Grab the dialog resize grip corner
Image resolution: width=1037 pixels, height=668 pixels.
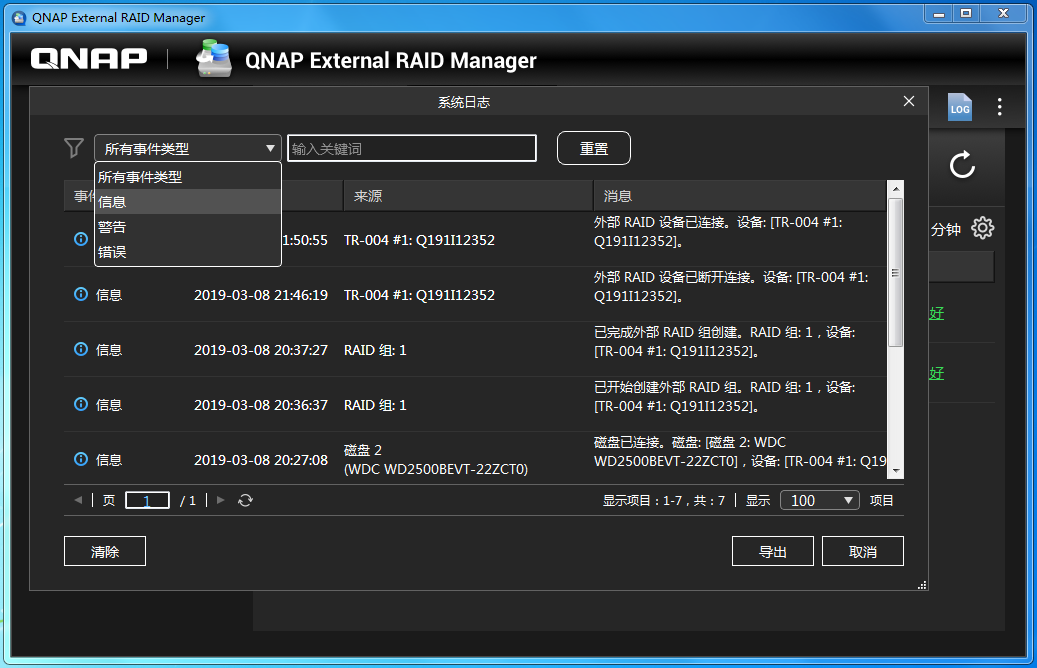point(922,585)
